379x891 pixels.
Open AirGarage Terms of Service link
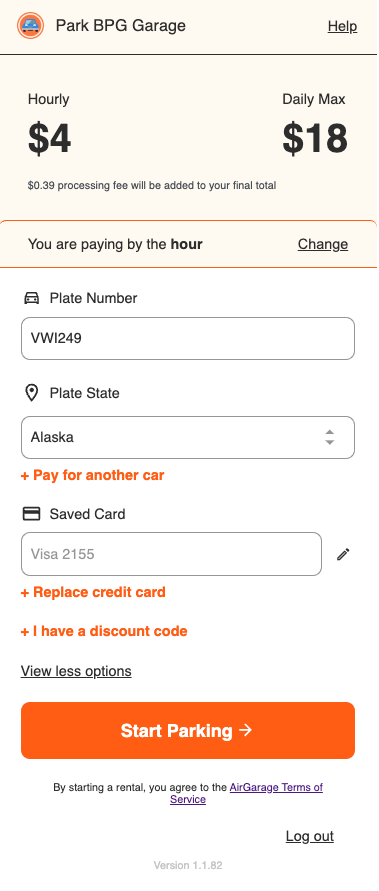pyautogui.click(x=247, y=793)
